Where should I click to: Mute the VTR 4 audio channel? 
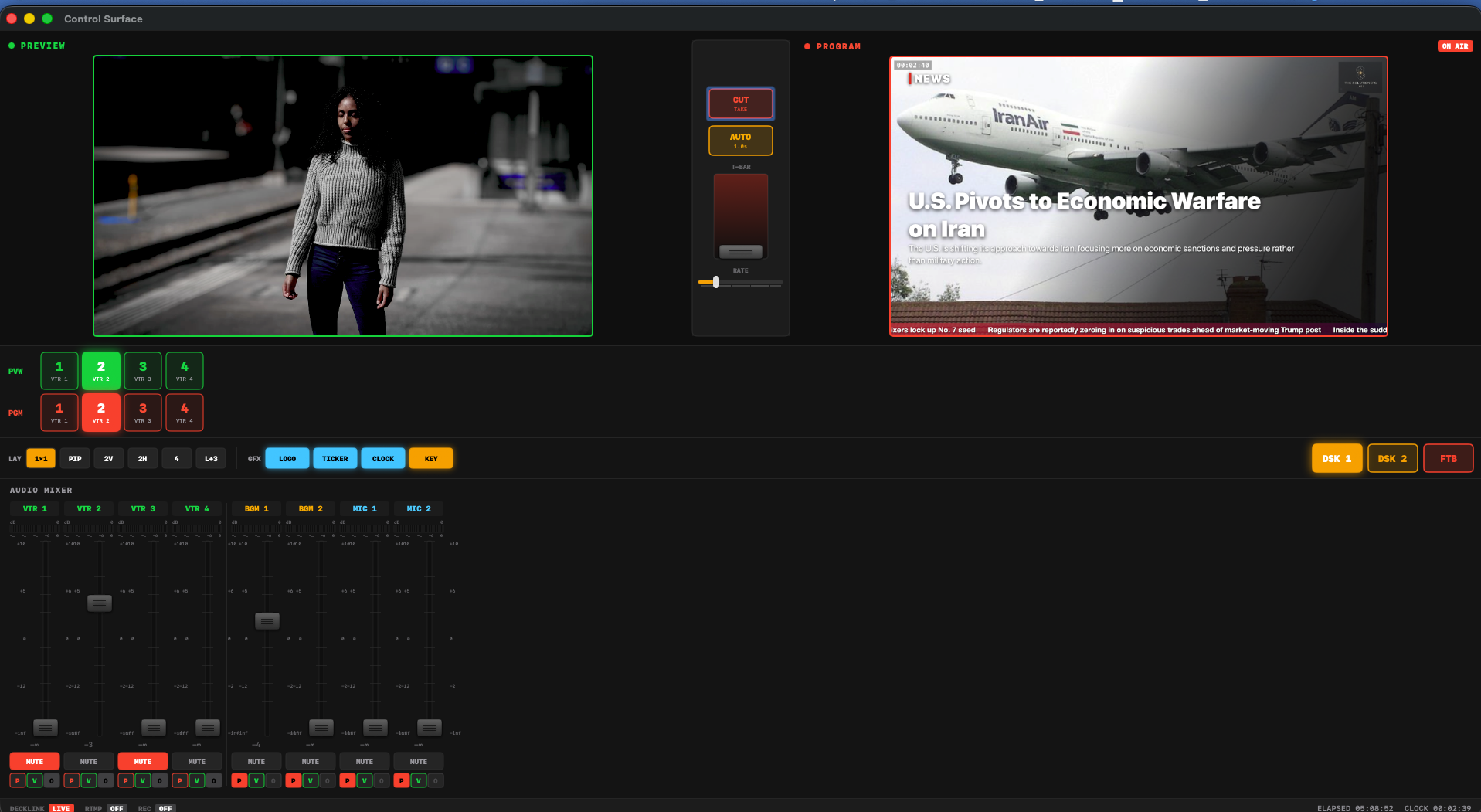[197, 761]
